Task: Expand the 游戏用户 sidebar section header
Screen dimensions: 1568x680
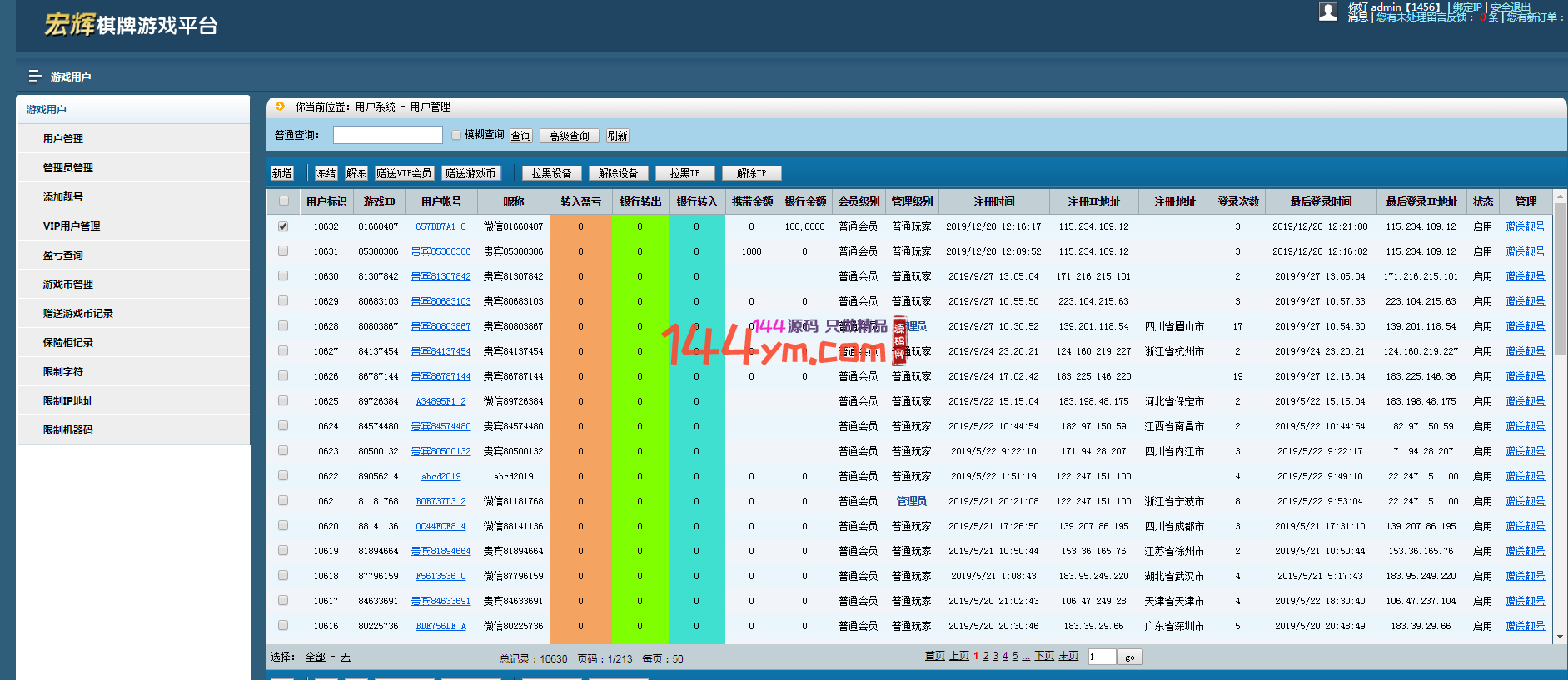Action: (x=47, y=109)
